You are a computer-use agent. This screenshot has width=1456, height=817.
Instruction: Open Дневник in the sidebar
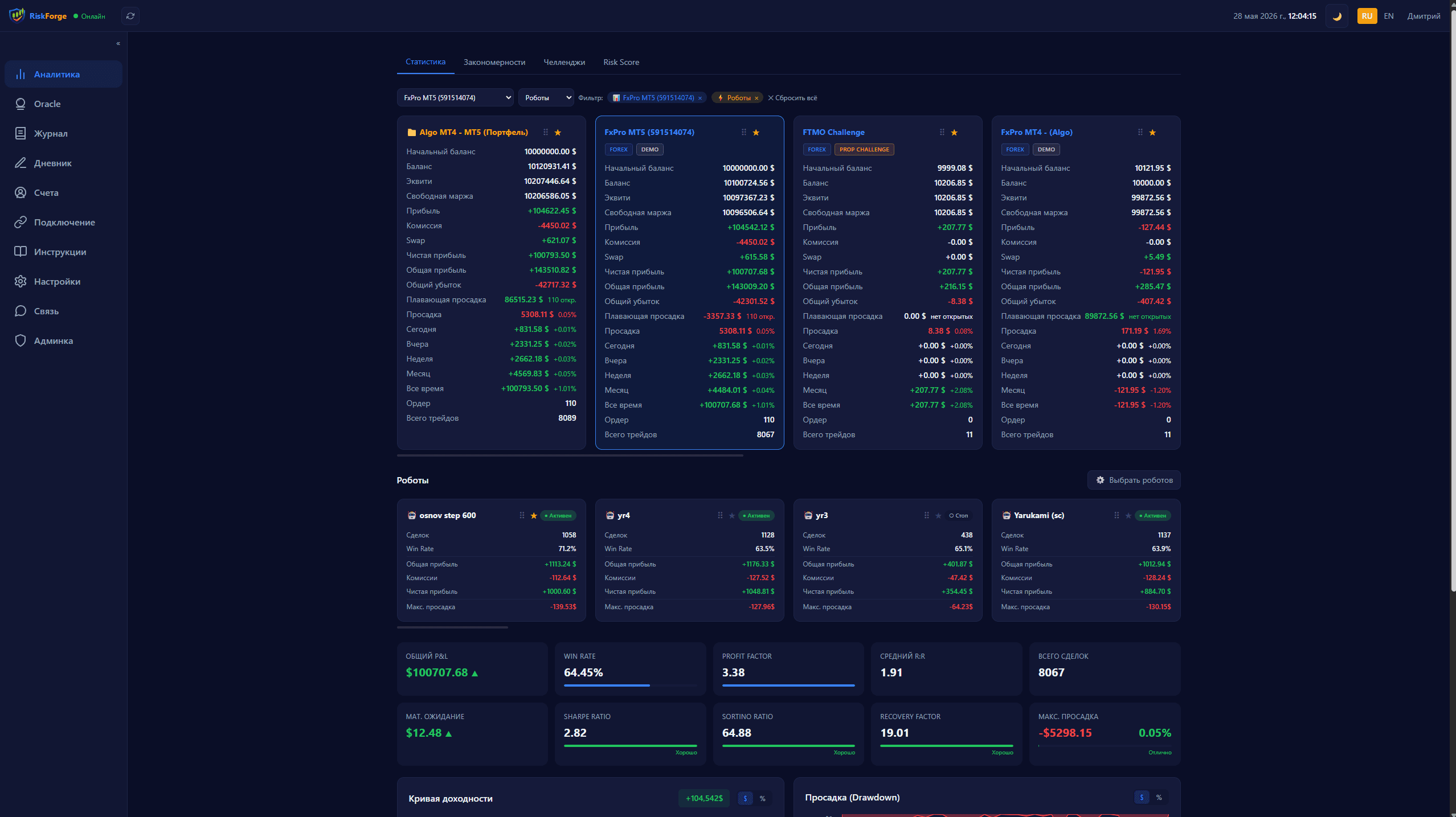[x=63, y=163]
